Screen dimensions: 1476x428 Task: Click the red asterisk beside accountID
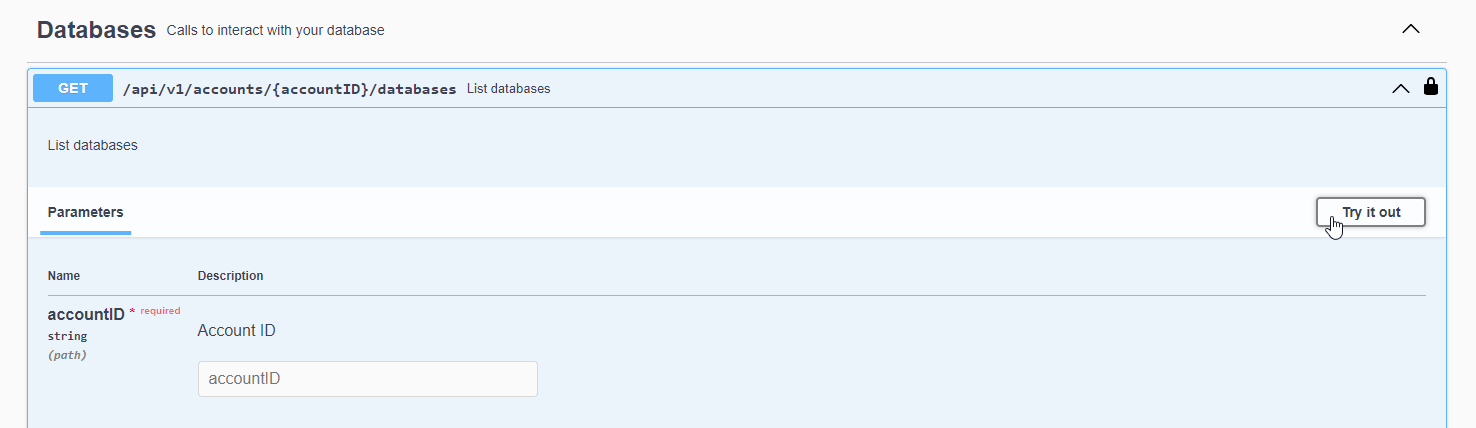tap(132, 313)
